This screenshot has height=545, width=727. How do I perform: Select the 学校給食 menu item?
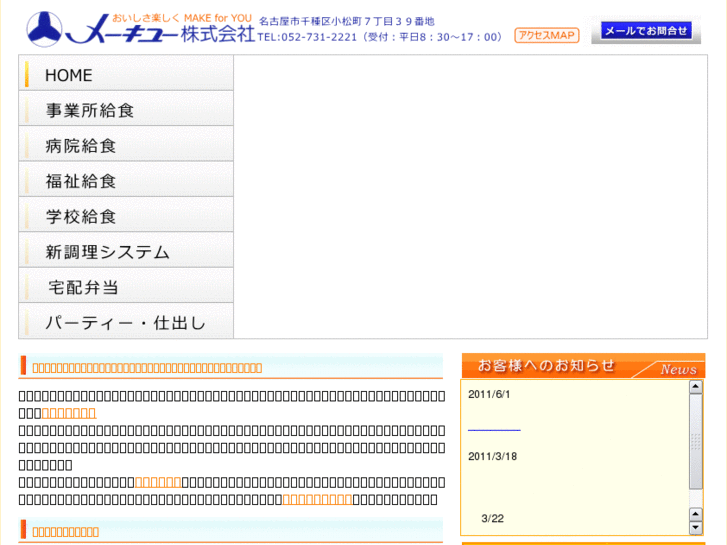126,215
